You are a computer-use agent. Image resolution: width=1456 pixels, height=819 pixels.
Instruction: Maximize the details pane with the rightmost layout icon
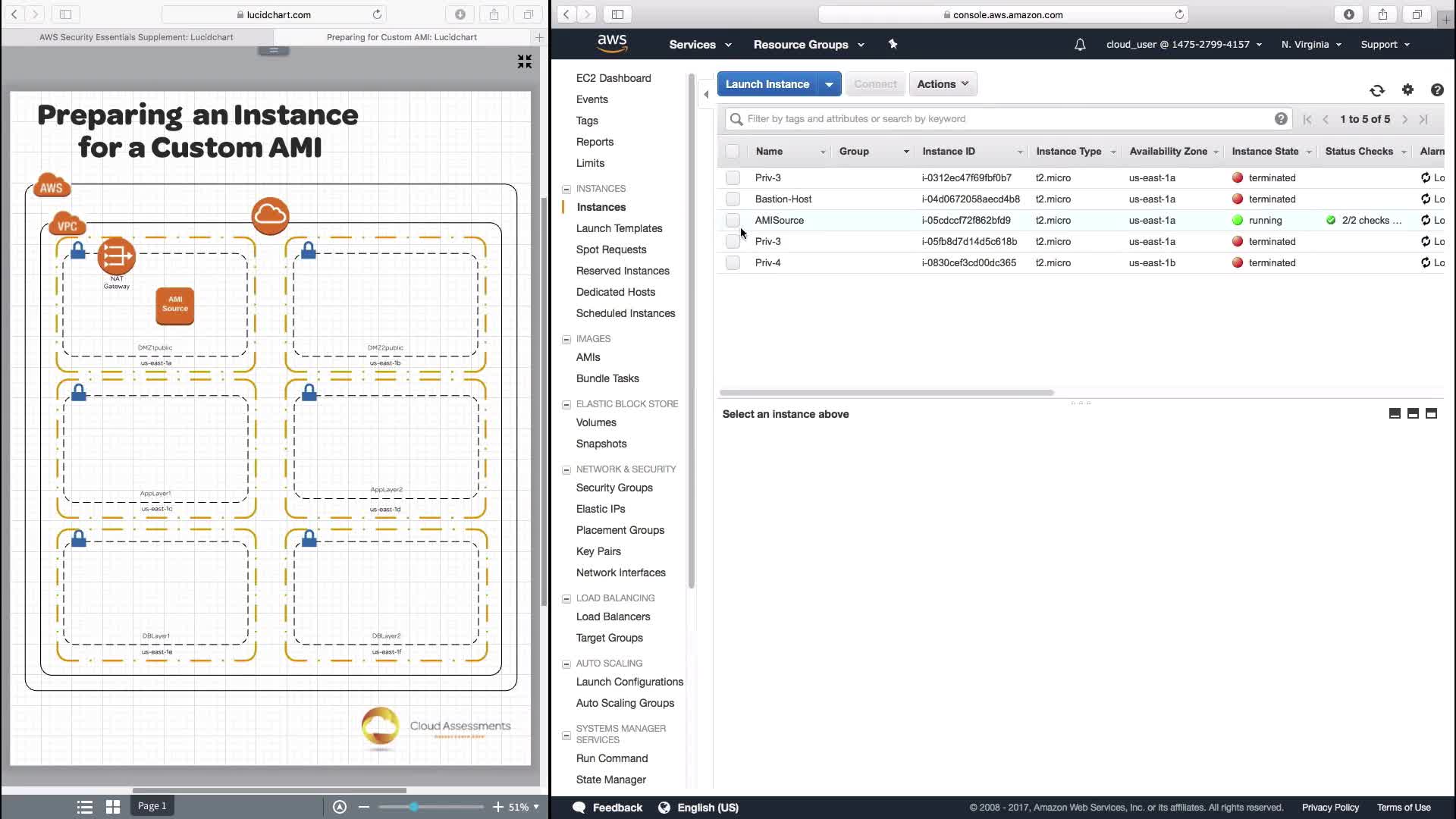[1431, 413]
